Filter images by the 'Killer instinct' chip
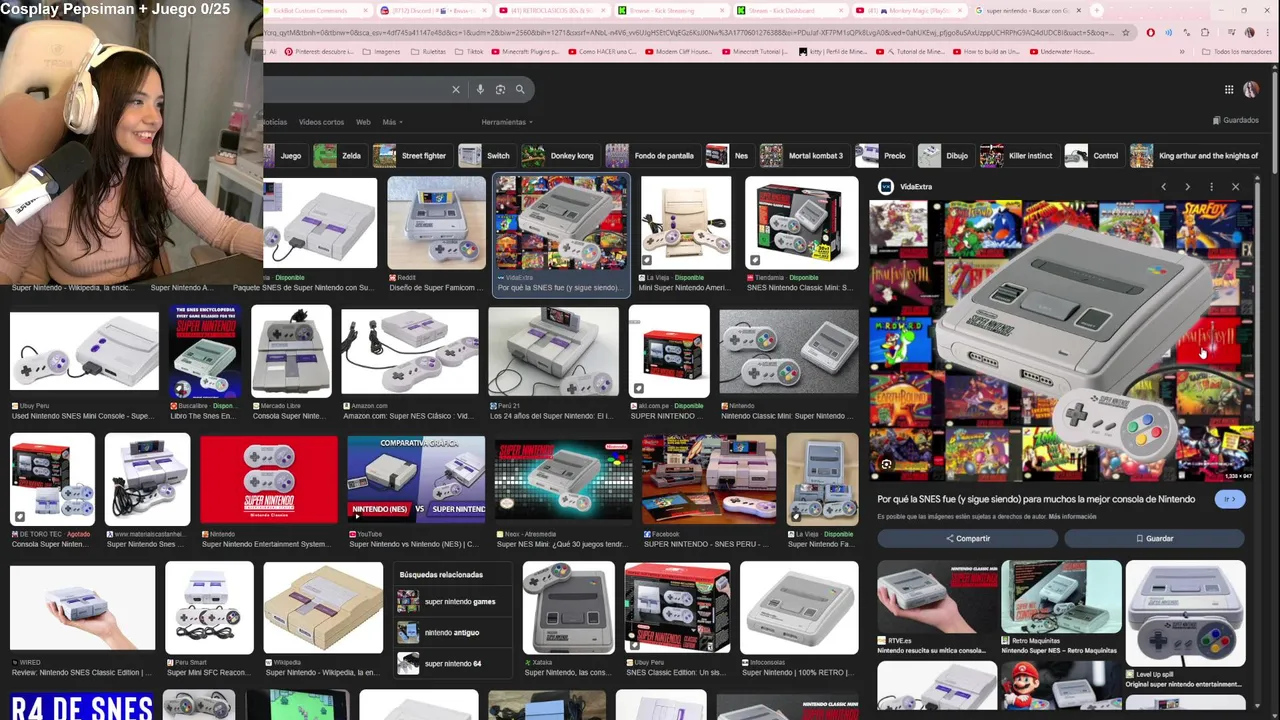 coord(1018,156)
